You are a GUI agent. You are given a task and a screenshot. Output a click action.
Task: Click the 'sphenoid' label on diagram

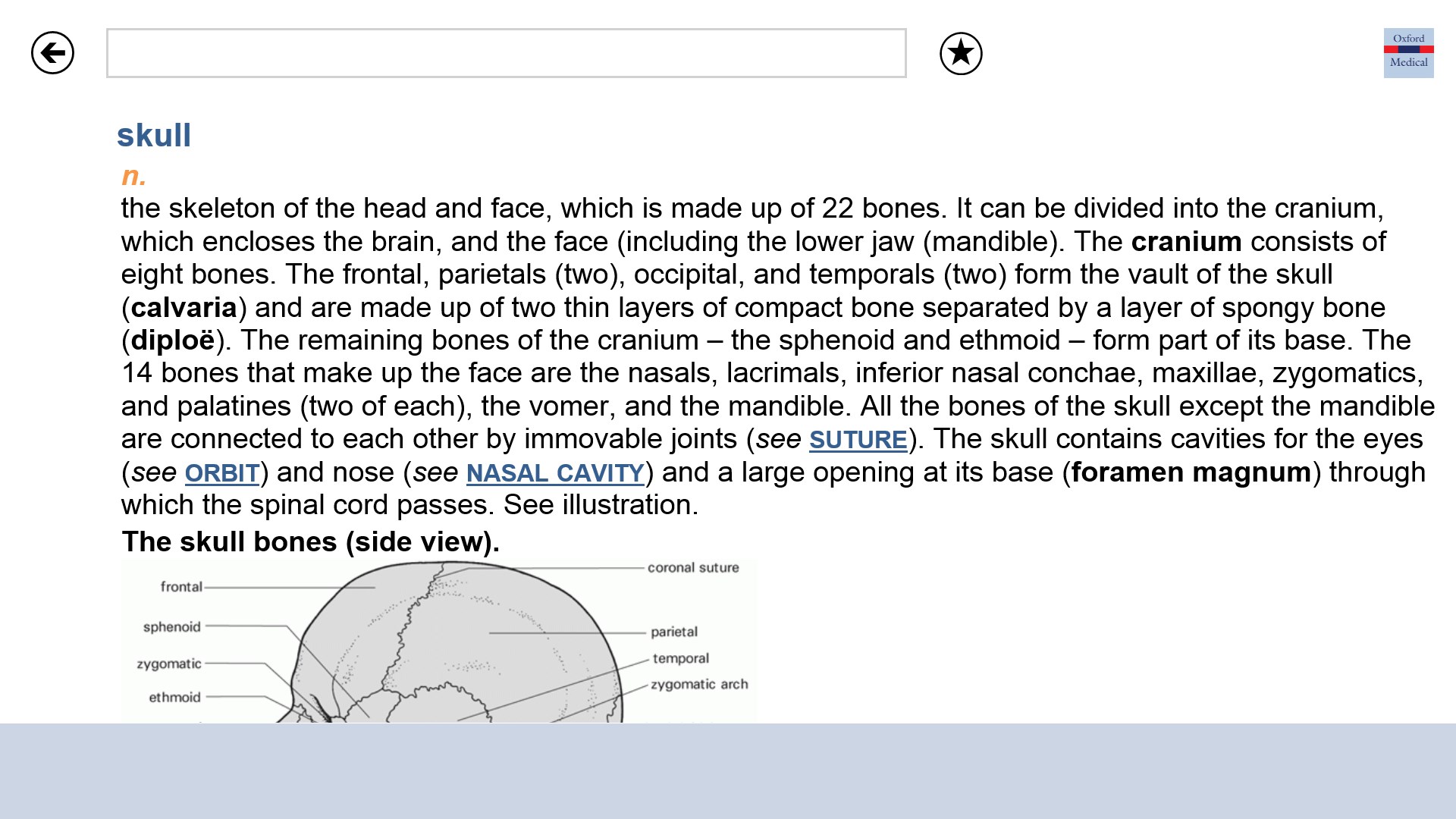pyautogui.click(x=172, y=626)
